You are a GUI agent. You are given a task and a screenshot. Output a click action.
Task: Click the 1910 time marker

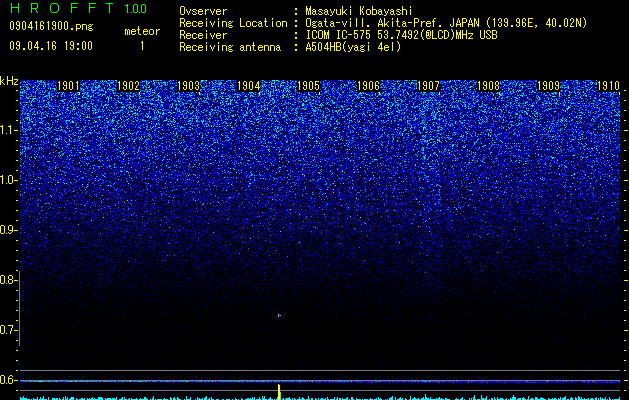coord(609,86)
